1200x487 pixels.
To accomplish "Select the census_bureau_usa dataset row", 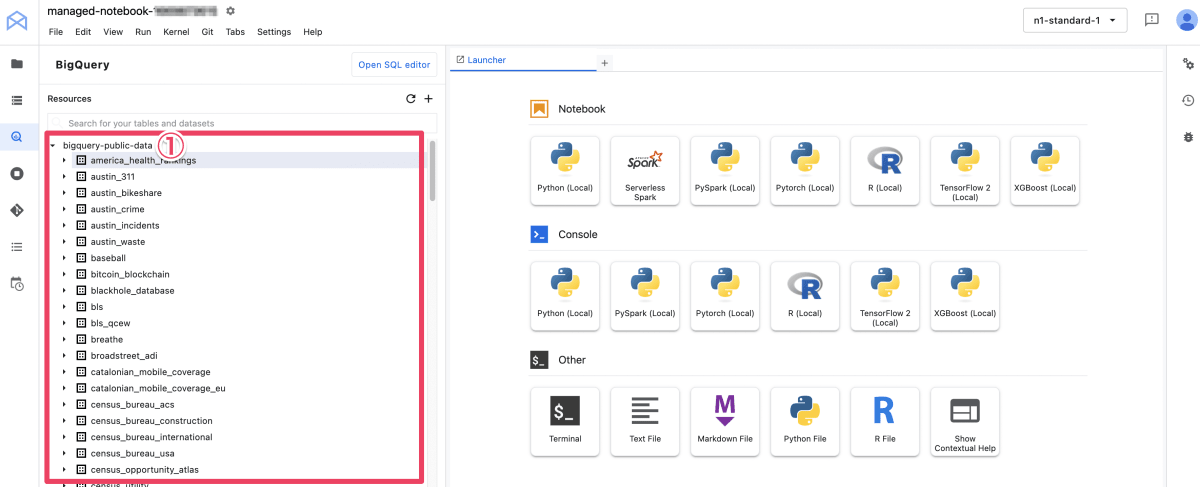I will click(x=236, y=453).
